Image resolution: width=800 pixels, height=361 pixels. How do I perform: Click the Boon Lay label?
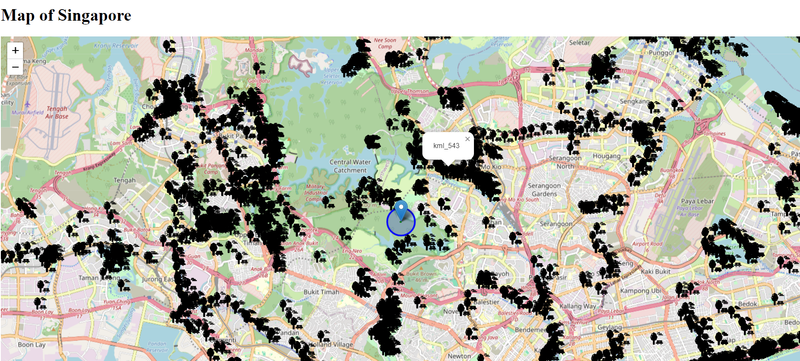(x=32, y=345)
